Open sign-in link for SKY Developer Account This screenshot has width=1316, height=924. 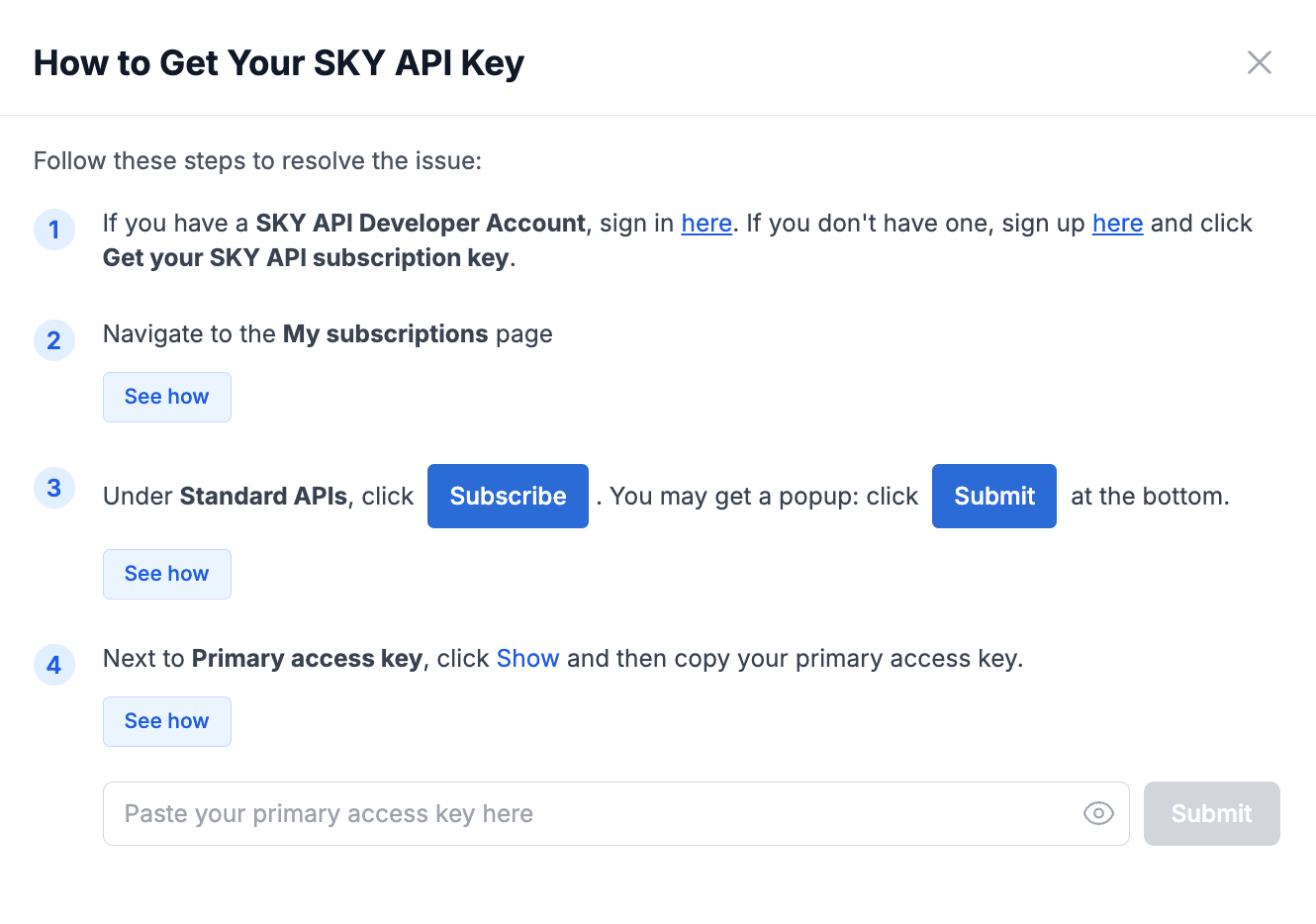point(705,224)
